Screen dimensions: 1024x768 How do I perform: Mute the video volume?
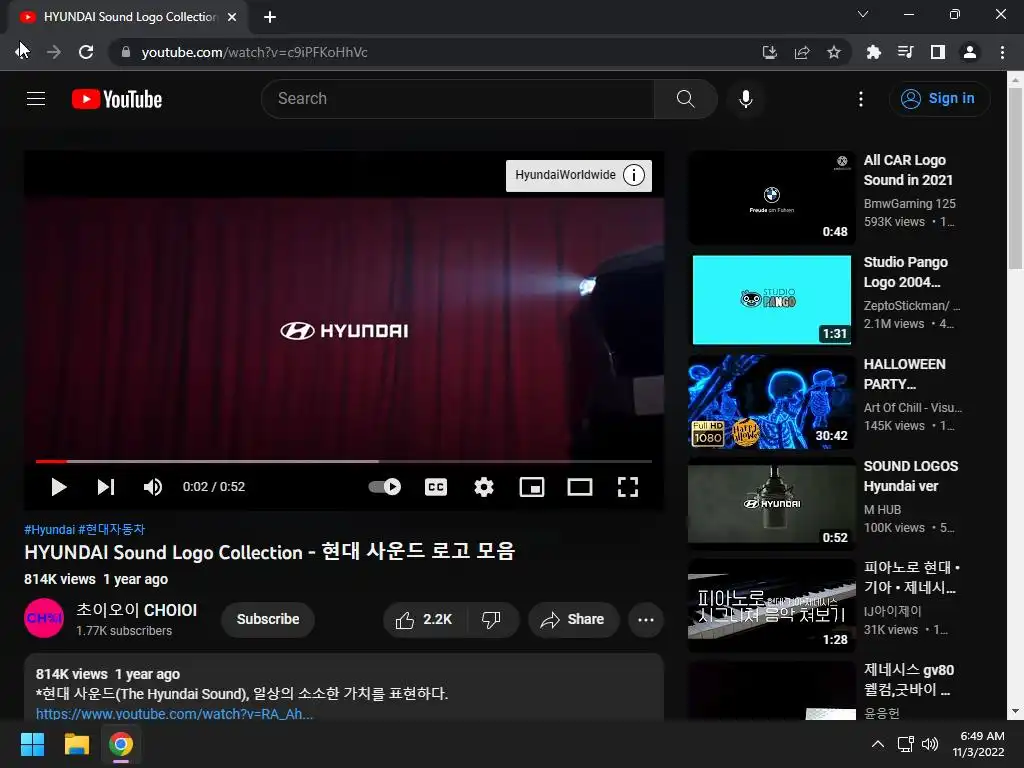tap(153, 487)
